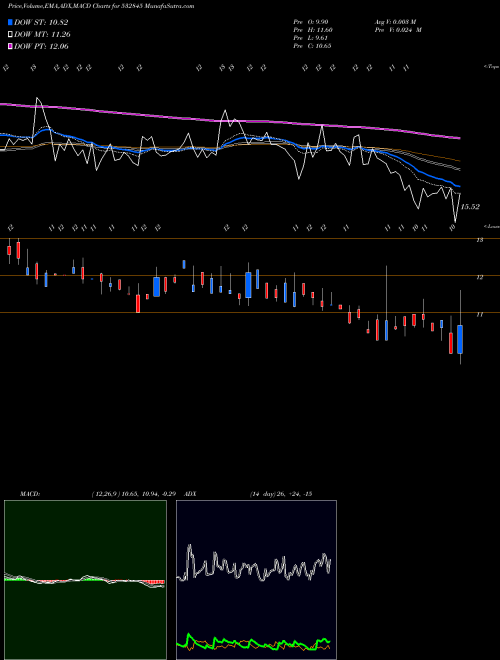Click the thick blue short-term EMA line end
The height and width of the screenshot is (660, 500).
point(458,186)
